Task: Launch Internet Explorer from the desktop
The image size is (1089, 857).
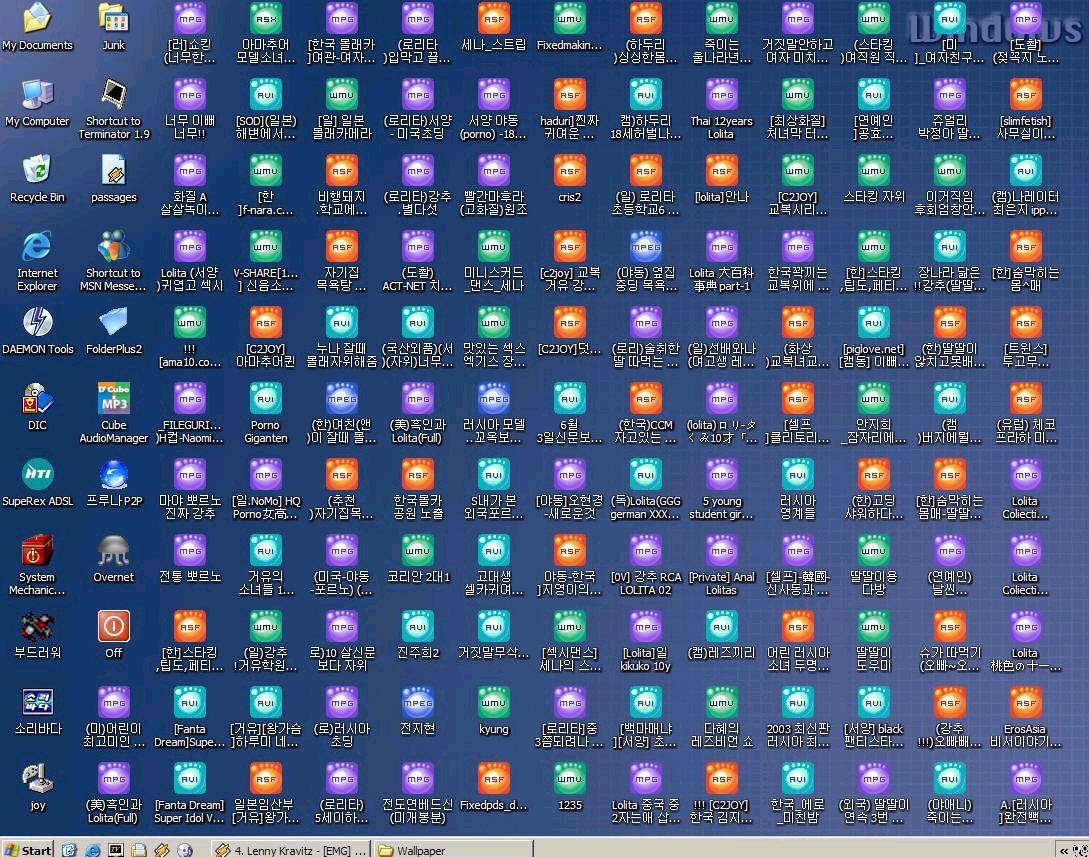Action: [x=37, y=247]
